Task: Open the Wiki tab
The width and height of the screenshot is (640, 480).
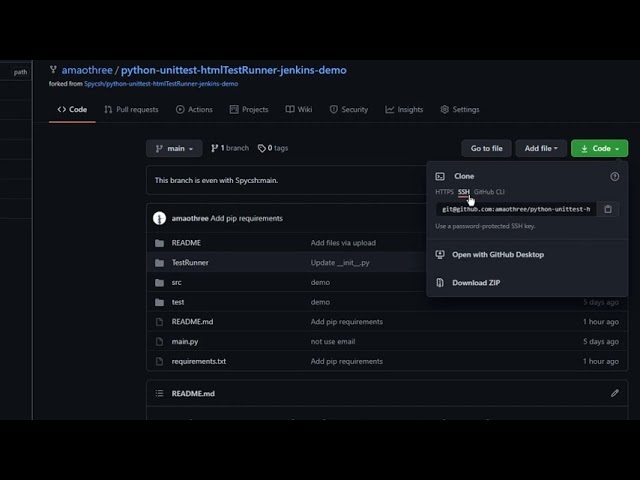Action: 299,109
